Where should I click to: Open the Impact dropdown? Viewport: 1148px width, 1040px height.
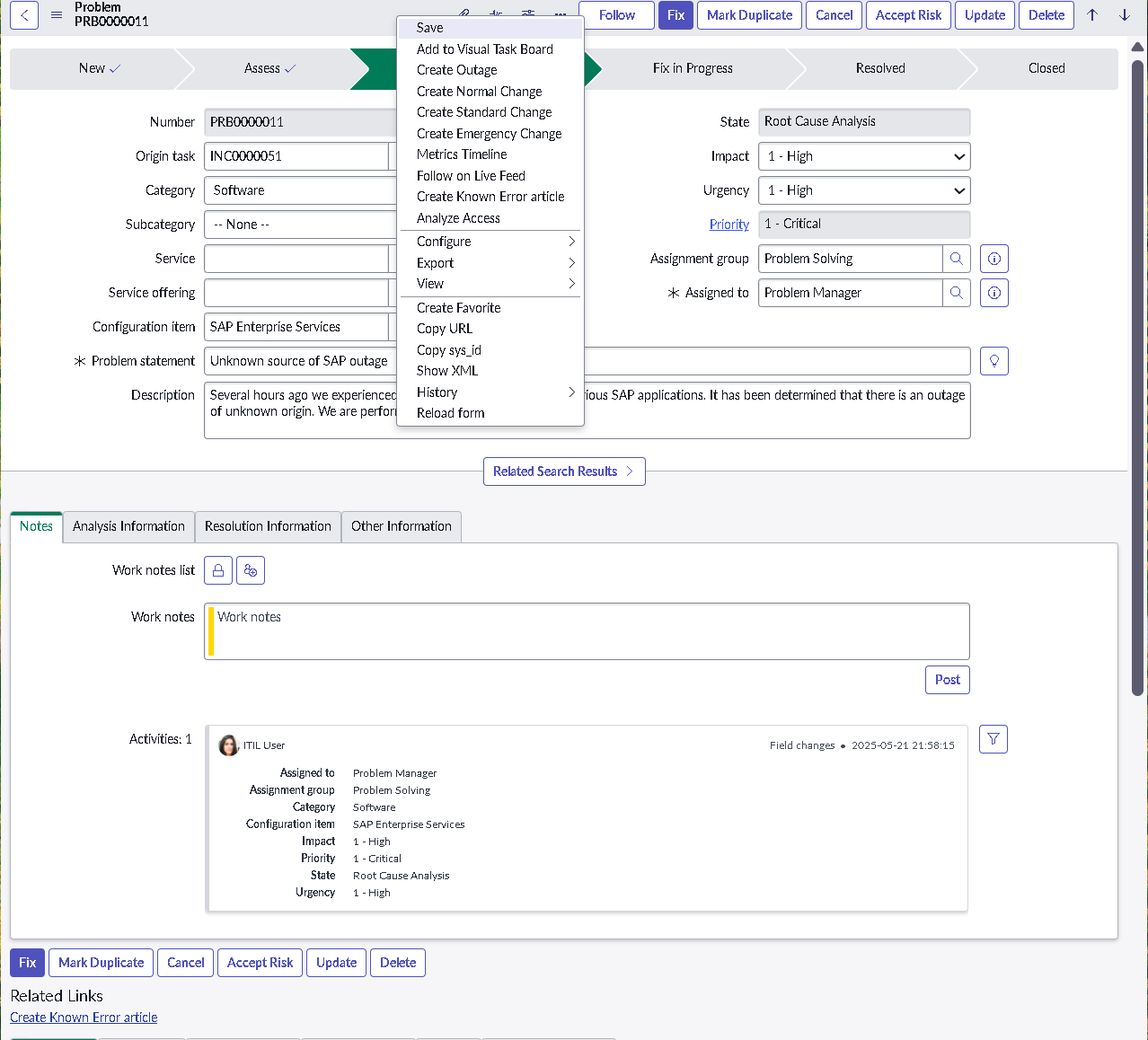tap(863, 155)
